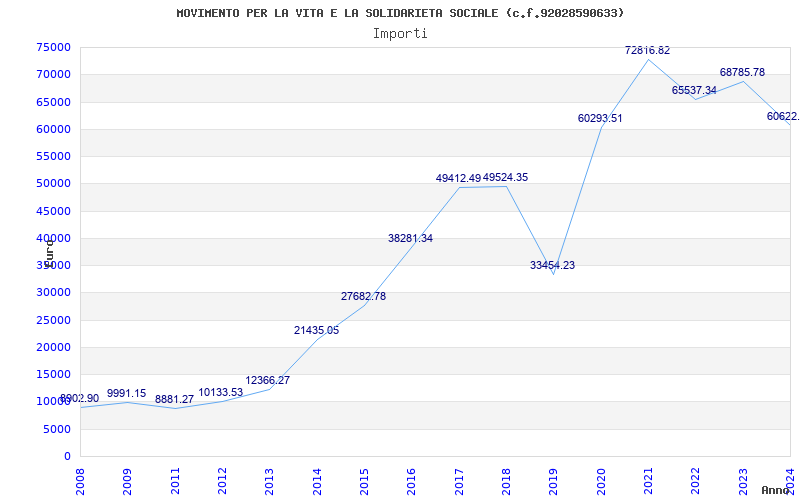
Task: Click the 15000 y-axis value
Action: click(x=54, y=374)
